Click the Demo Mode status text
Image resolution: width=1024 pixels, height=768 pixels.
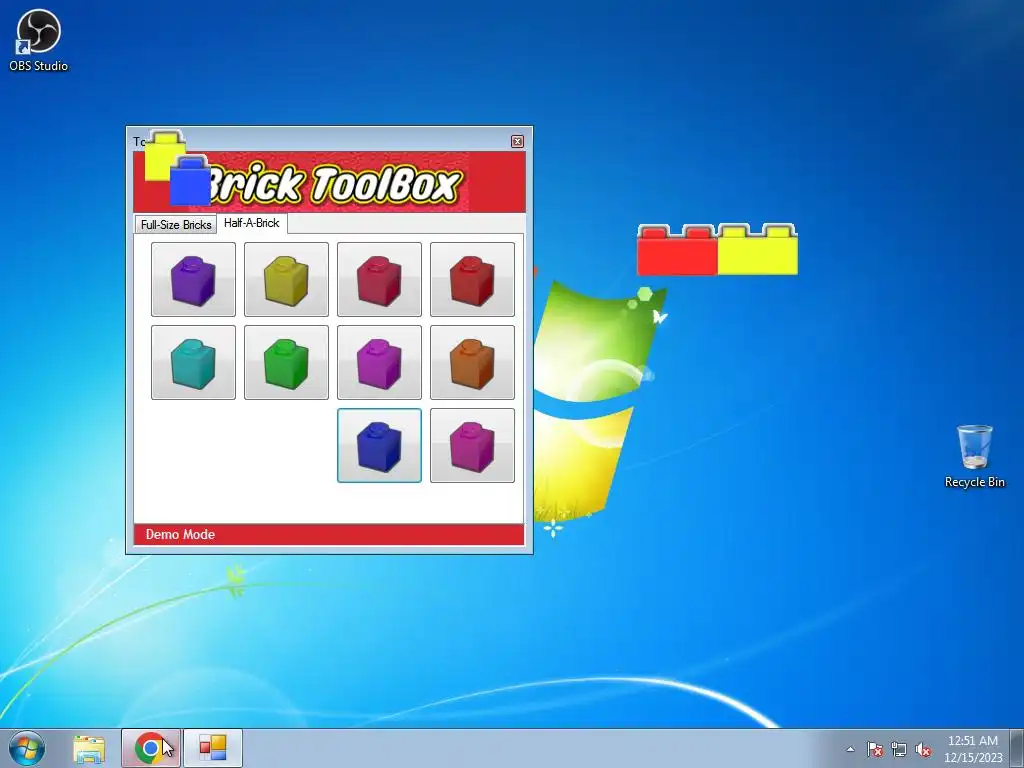[x=180, y=534]
